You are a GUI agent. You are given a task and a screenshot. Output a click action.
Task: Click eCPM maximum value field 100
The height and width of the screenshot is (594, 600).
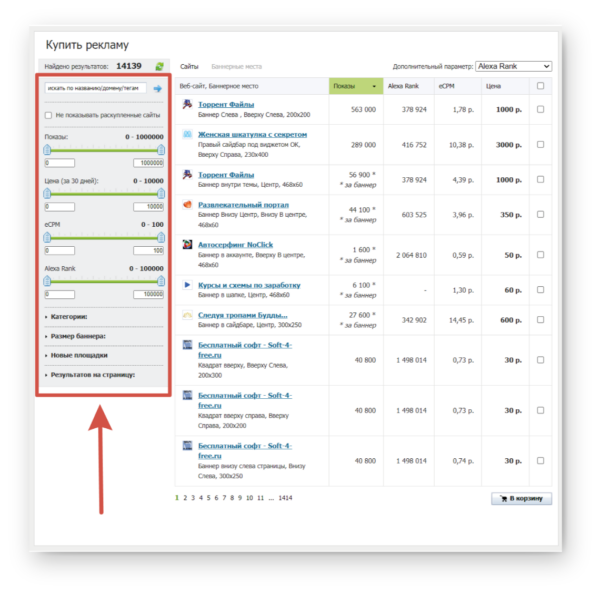(x=148, y=251)
